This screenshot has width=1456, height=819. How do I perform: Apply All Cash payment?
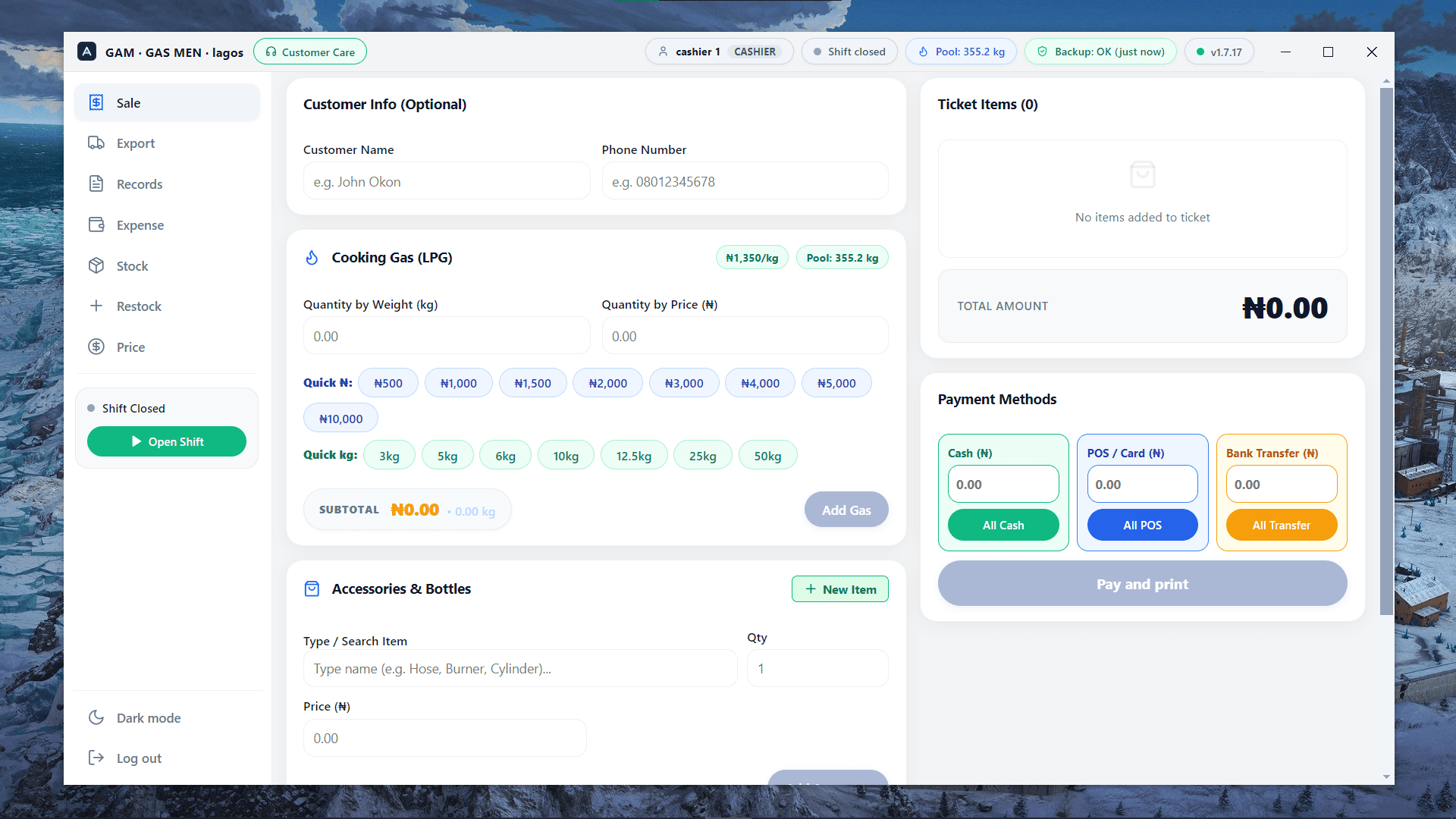click(x=1003, y=525)
